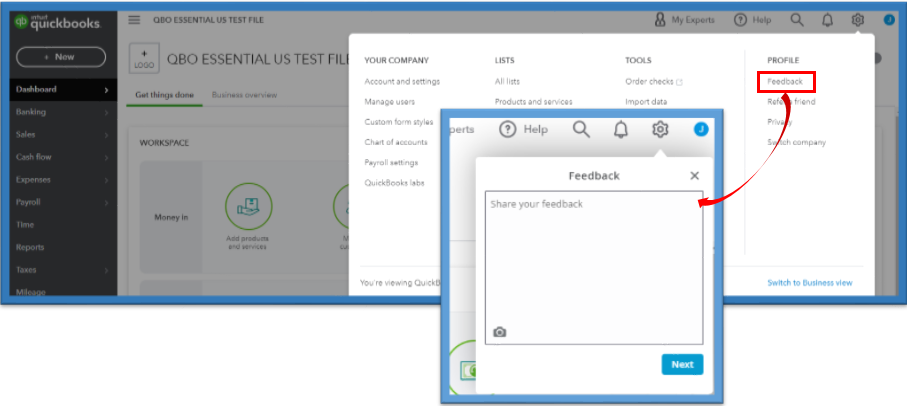Click Switch to Business view link

(810, 283)
